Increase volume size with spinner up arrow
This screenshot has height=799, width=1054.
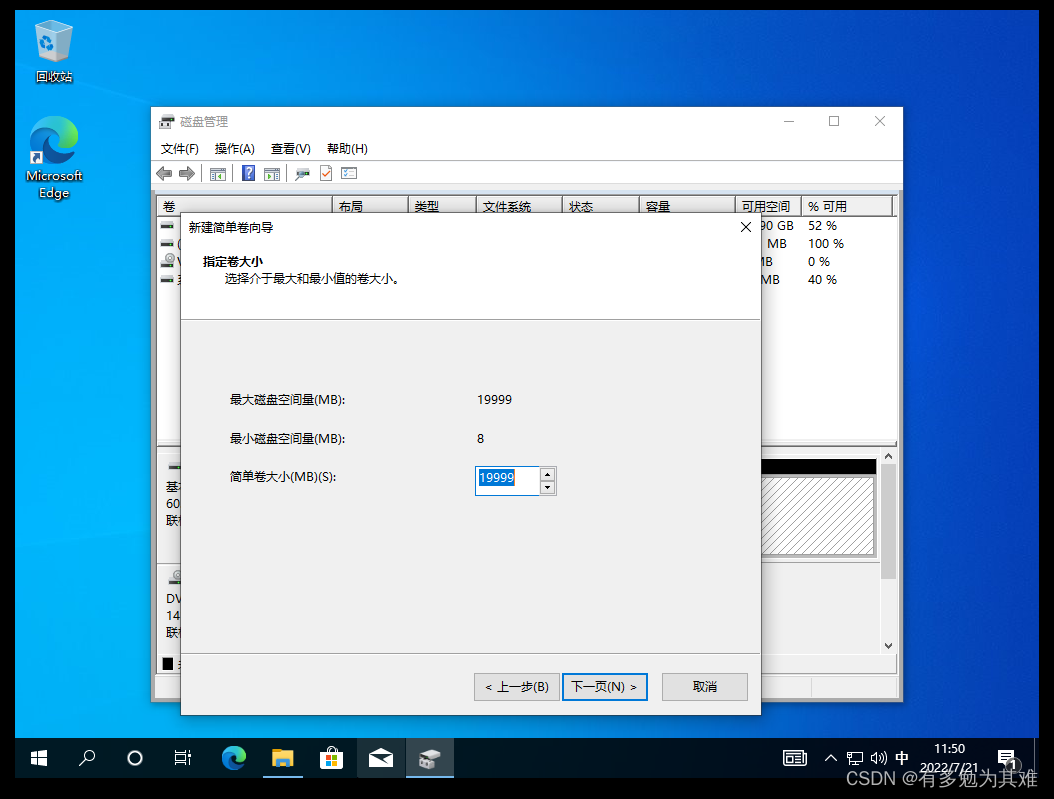[x=548, y=474]
